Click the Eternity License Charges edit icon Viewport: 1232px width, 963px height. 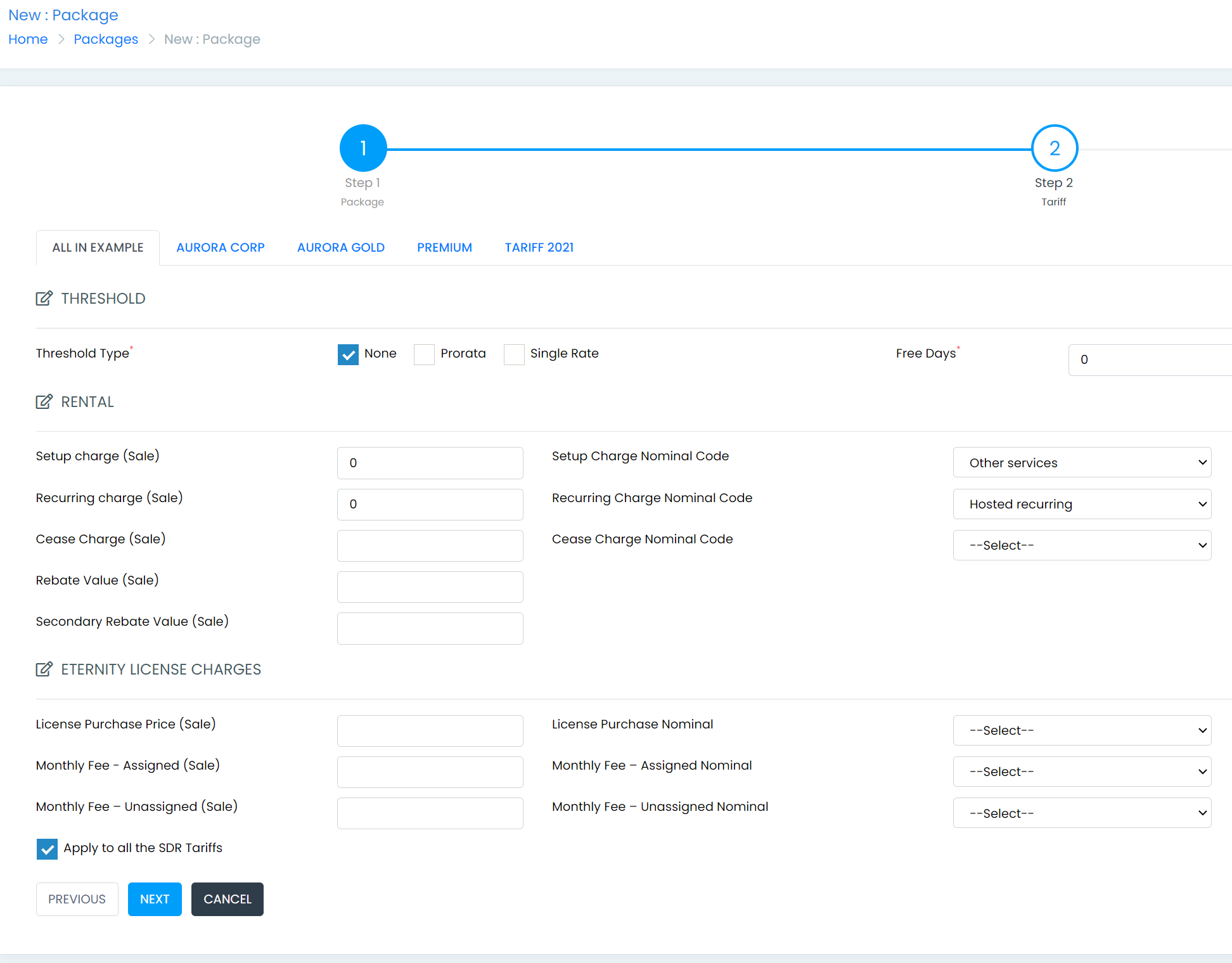pos(44,669)
